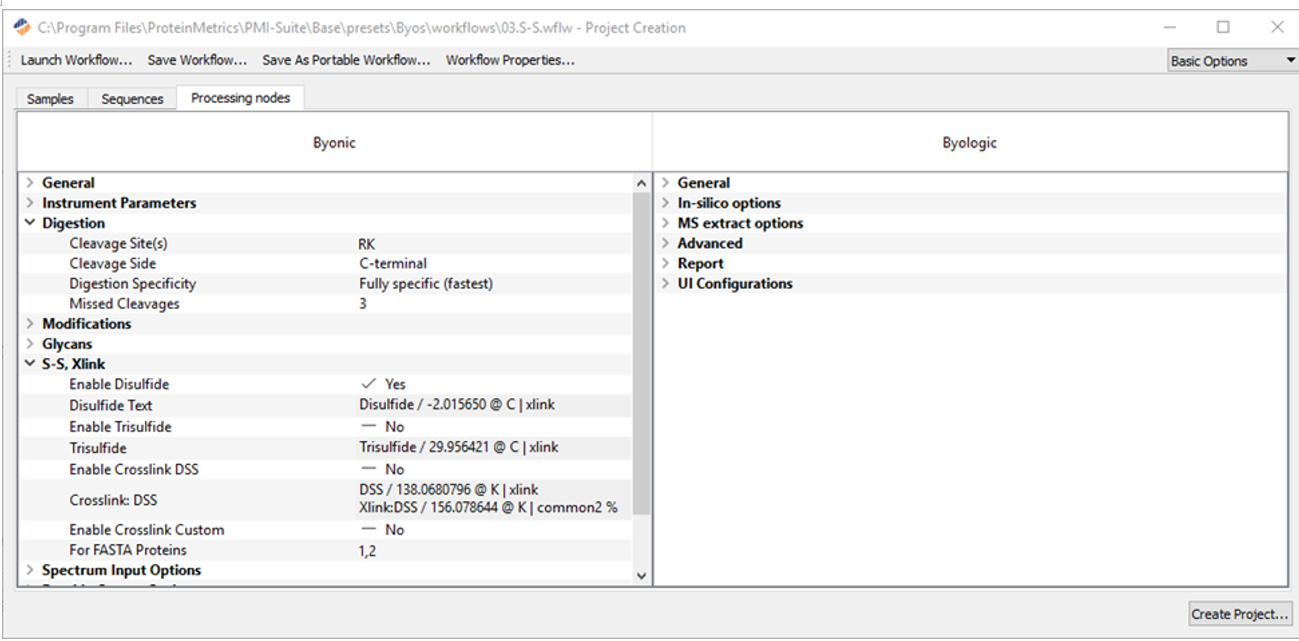Click the Byologic column header
This screenshot has width=1299, height=641.
coord(969,143)
